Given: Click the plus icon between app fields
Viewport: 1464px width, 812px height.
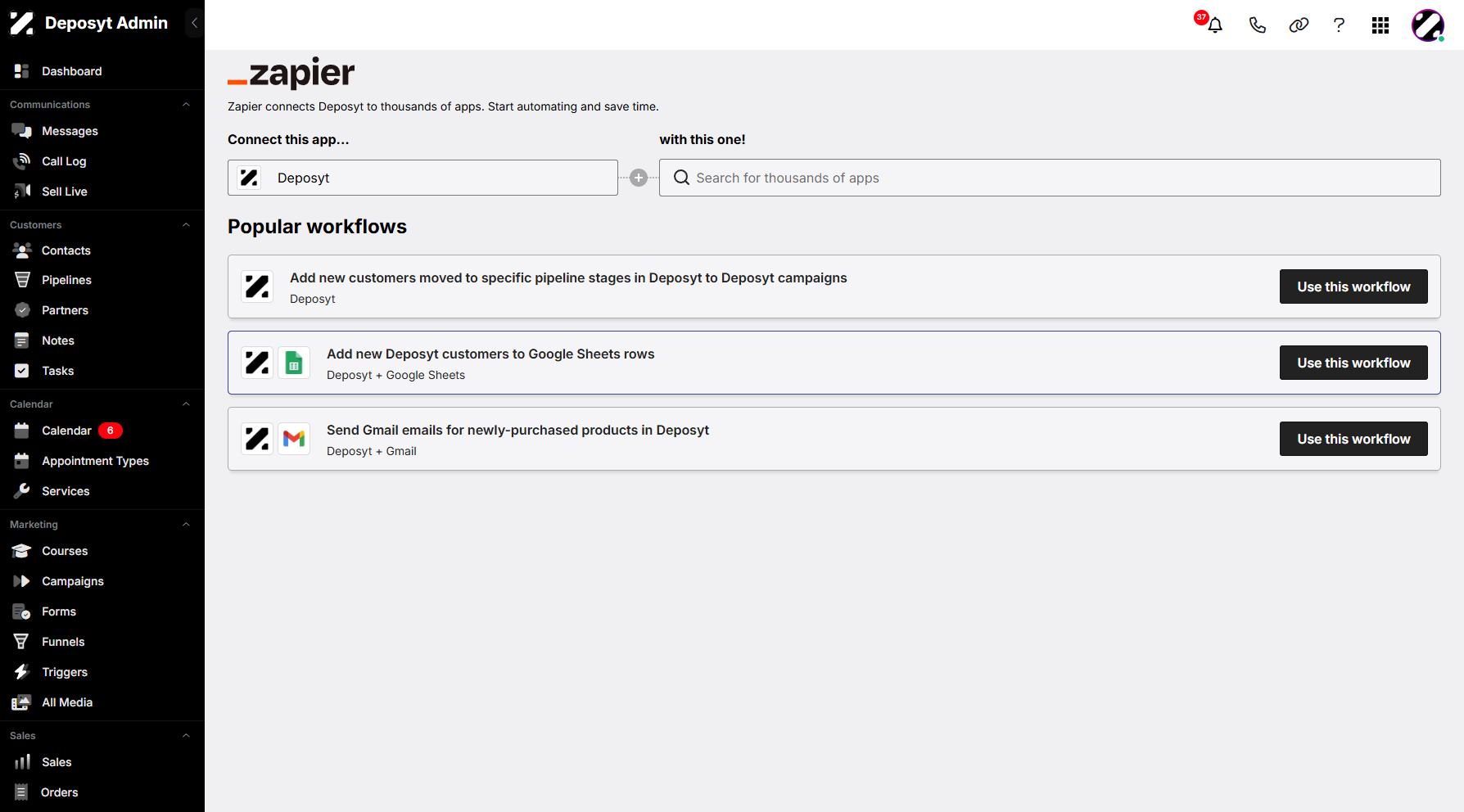Looking at the screenshot, I should 639,178.
